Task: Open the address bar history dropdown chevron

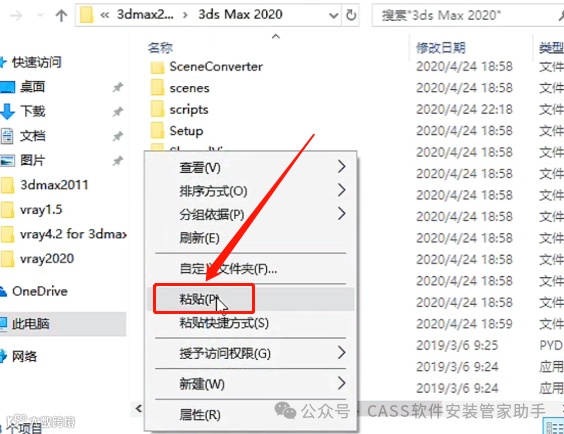Action: point(333,15)
